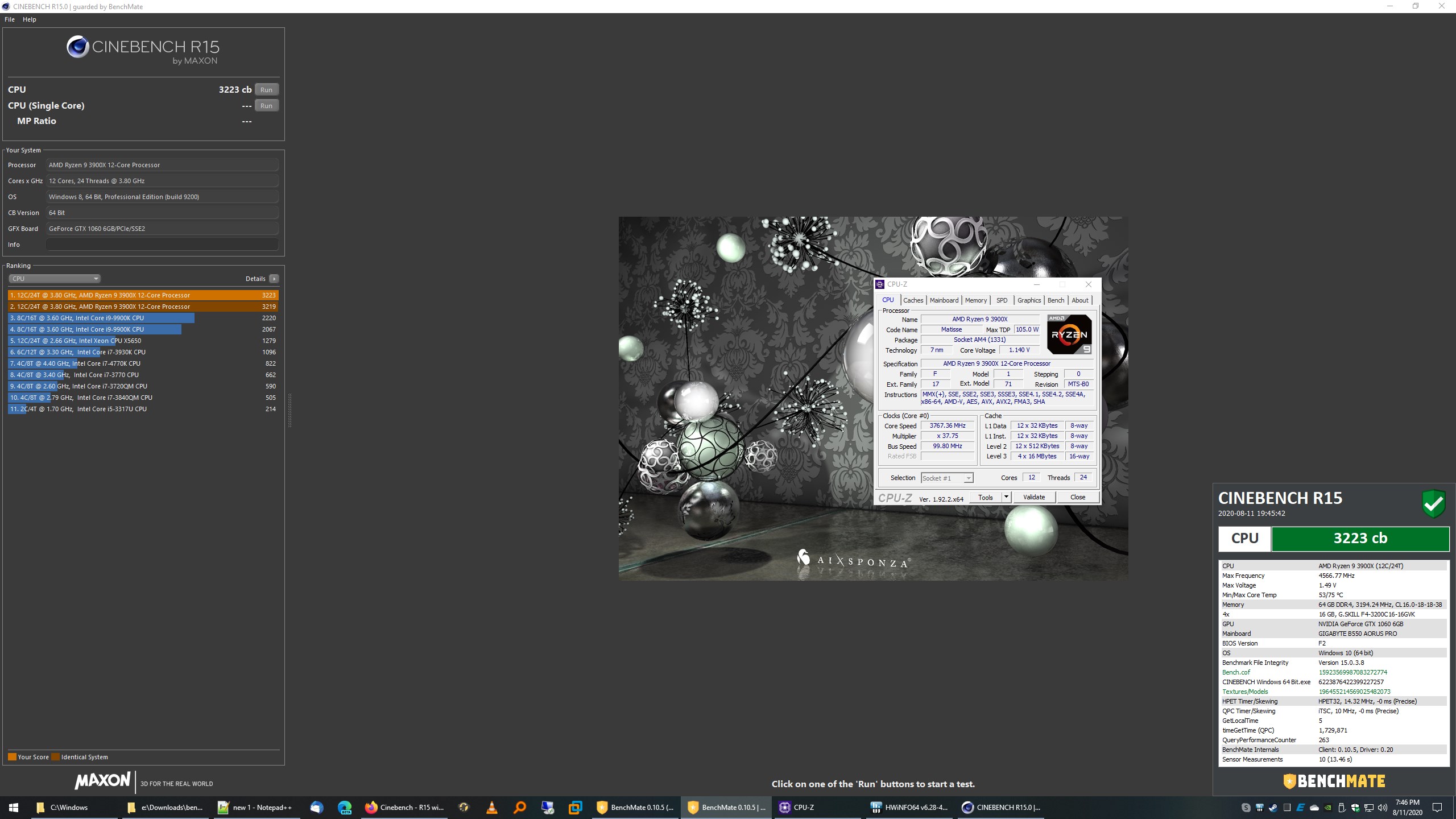Open Windows Security shield tray icon
The height and width of the screenshot is (819, 1456).
[1355, 808]
